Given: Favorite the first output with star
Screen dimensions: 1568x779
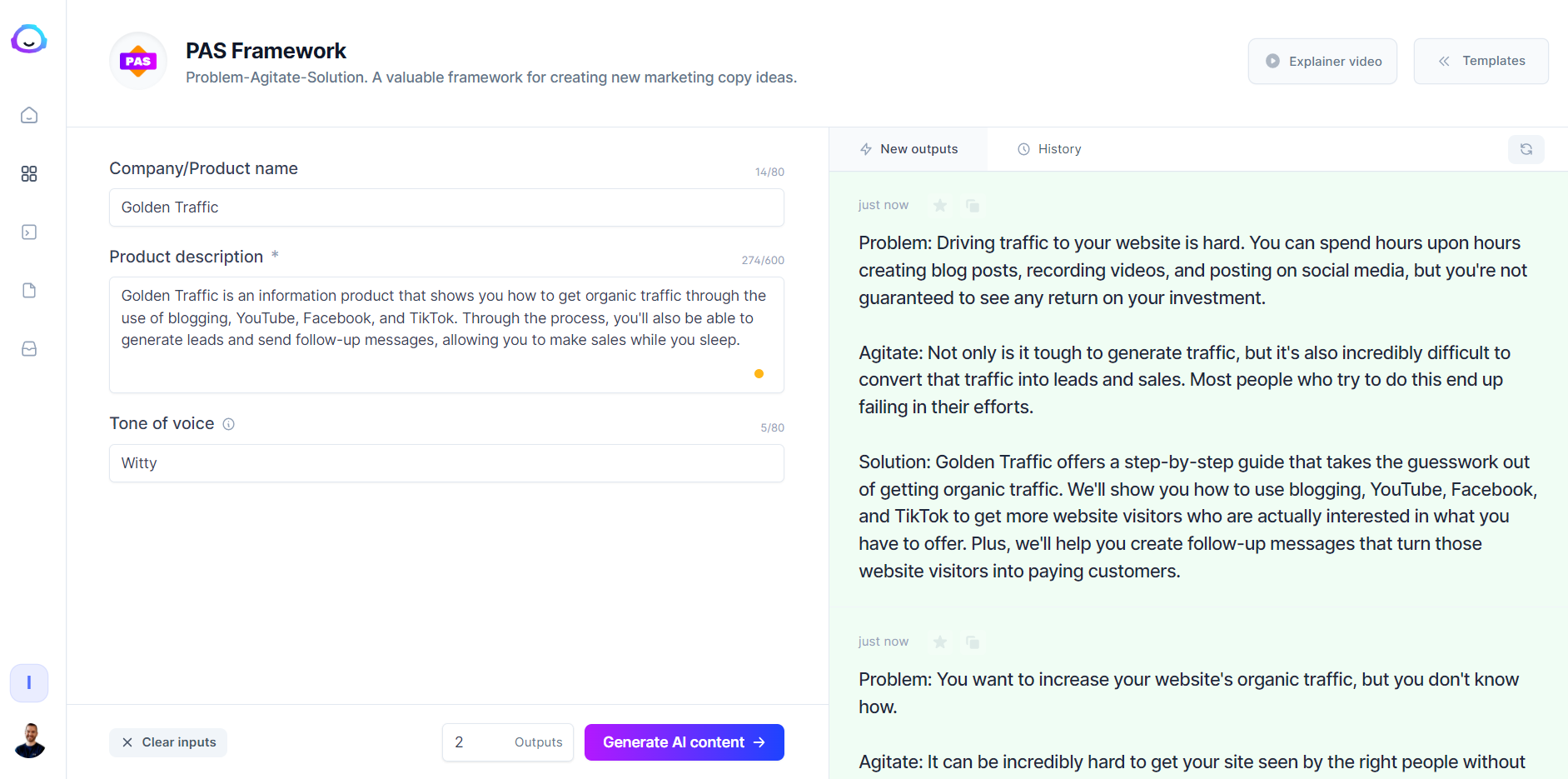Looking at the screenshot, I should [x=940, y=205].
